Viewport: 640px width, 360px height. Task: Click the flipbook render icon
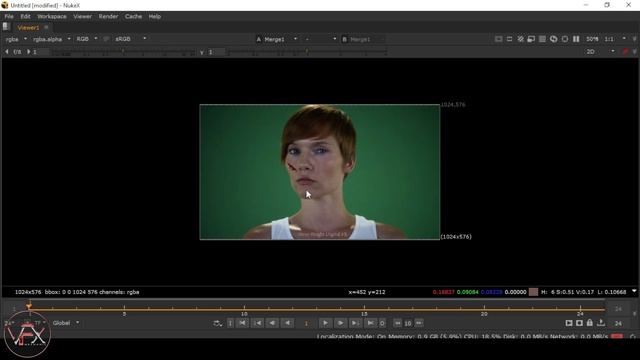(x=569, y=323)
